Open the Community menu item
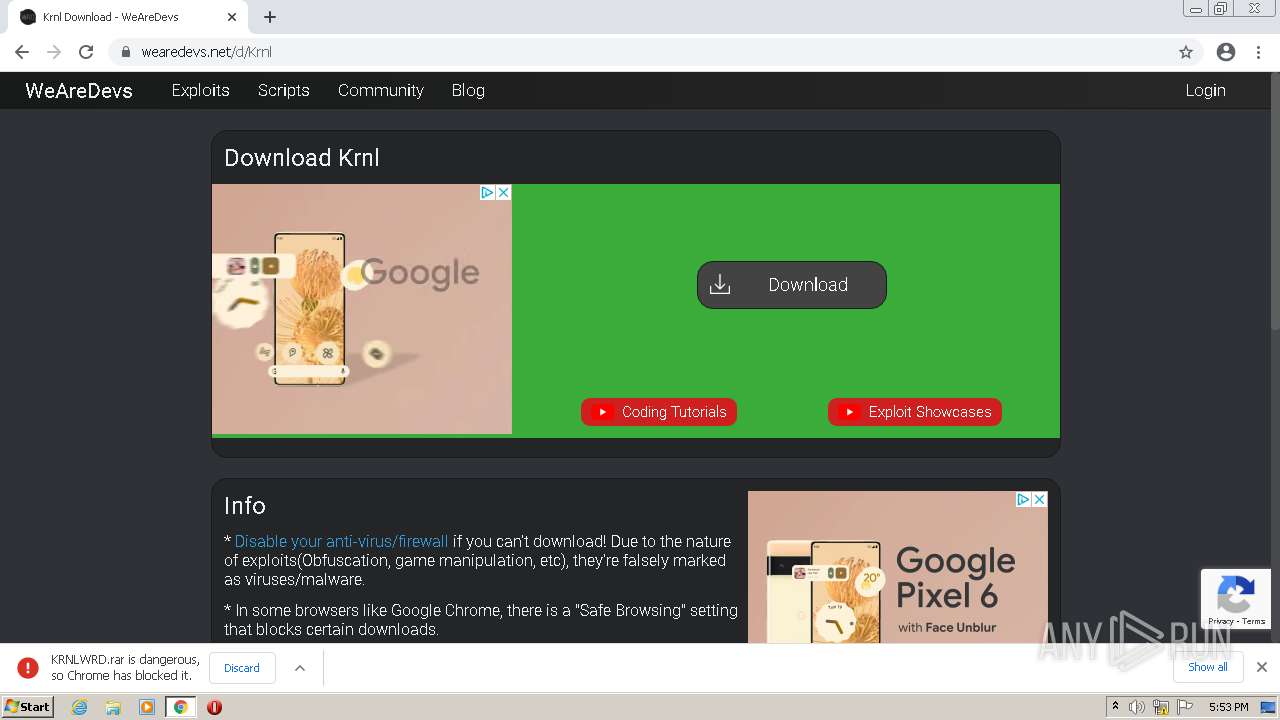The width and height of the screenshot is (1280, 720). click(x=381, y=90)
